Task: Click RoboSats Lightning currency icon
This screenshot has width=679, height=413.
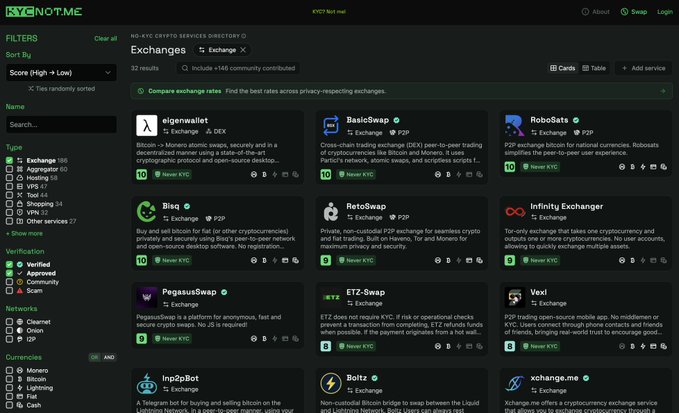Action: click(x=643, y=167)
